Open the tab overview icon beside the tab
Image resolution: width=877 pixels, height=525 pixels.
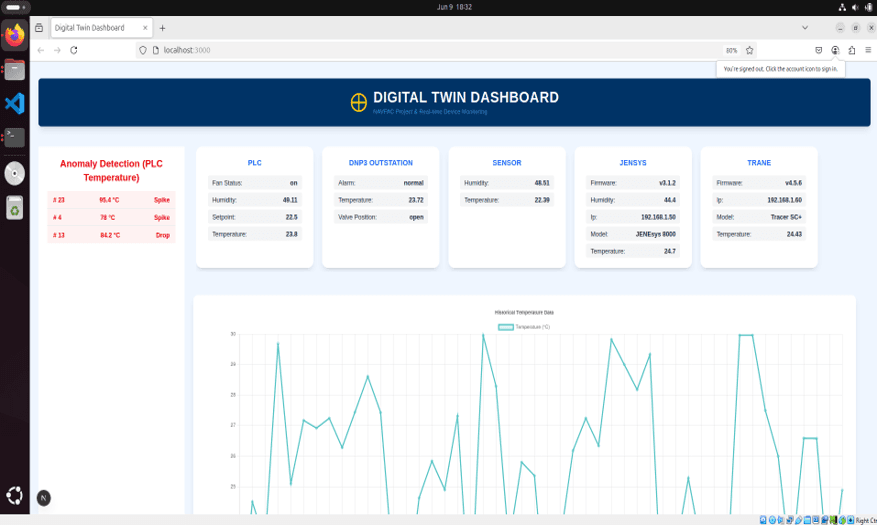(x=39, y=27)
